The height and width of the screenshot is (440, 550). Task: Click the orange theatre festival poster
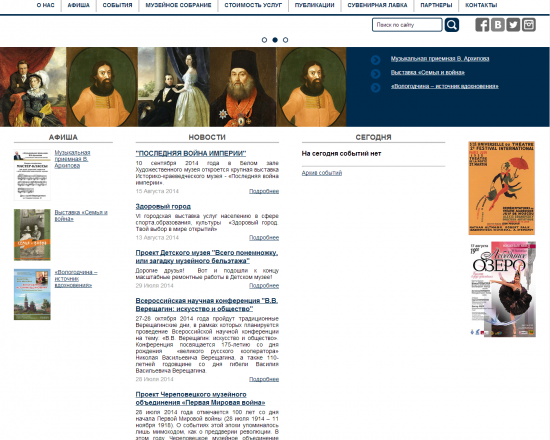tap(502, 188)
